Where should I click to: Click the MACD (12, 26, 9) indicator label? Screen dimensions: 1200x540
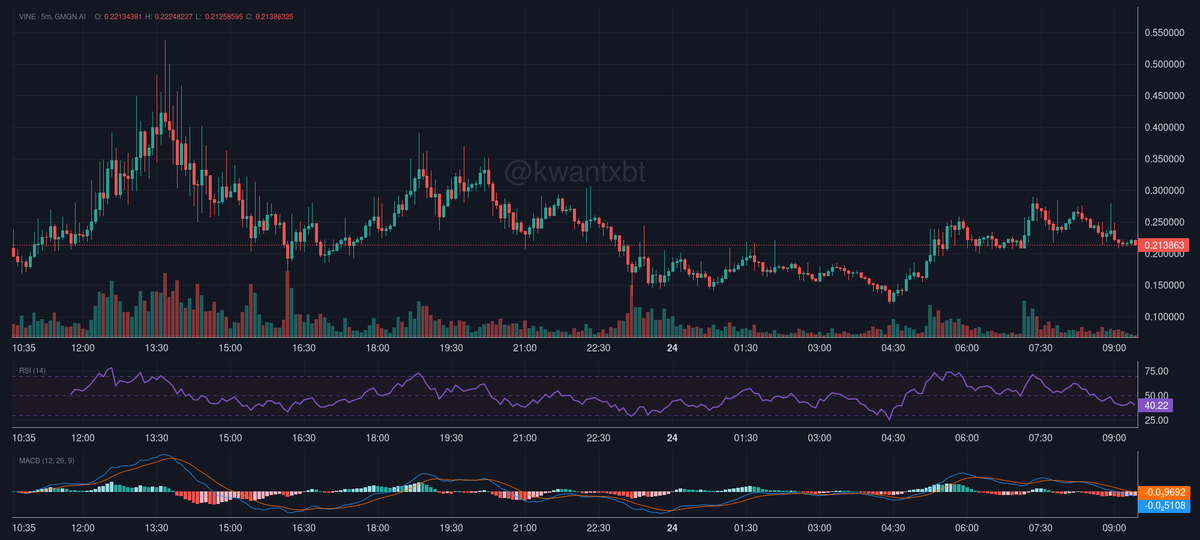pyautogui.click(x=46, y=460)
